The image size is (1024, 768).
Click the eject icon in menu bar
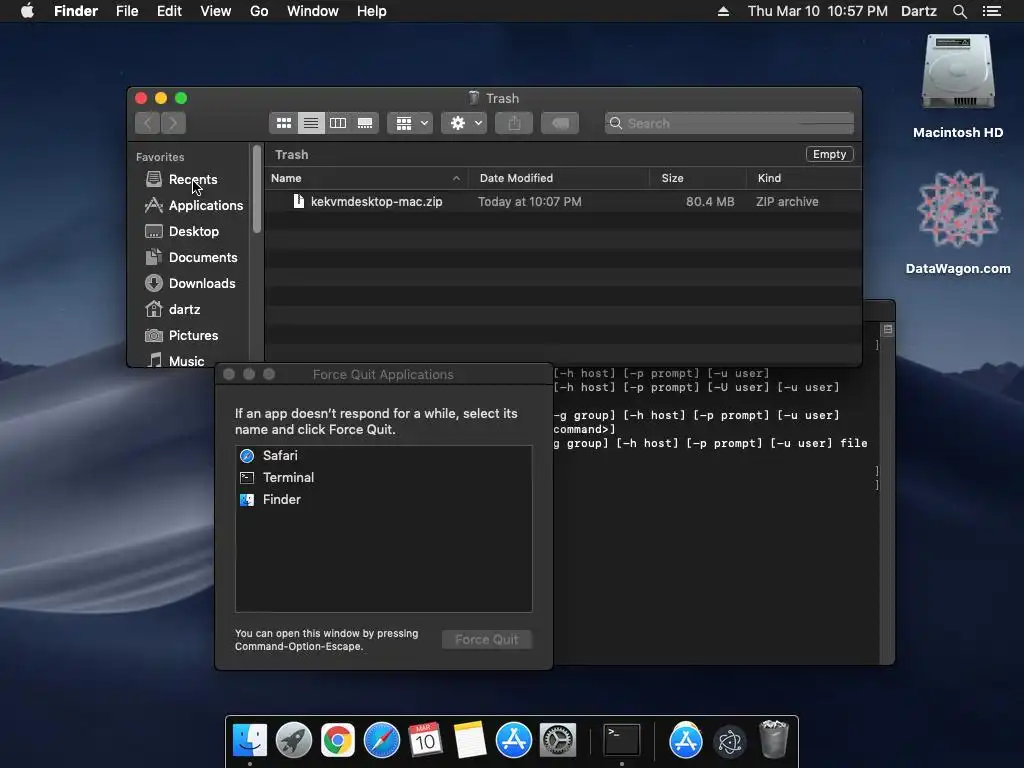pyautogui.click(x=723, y=11)
